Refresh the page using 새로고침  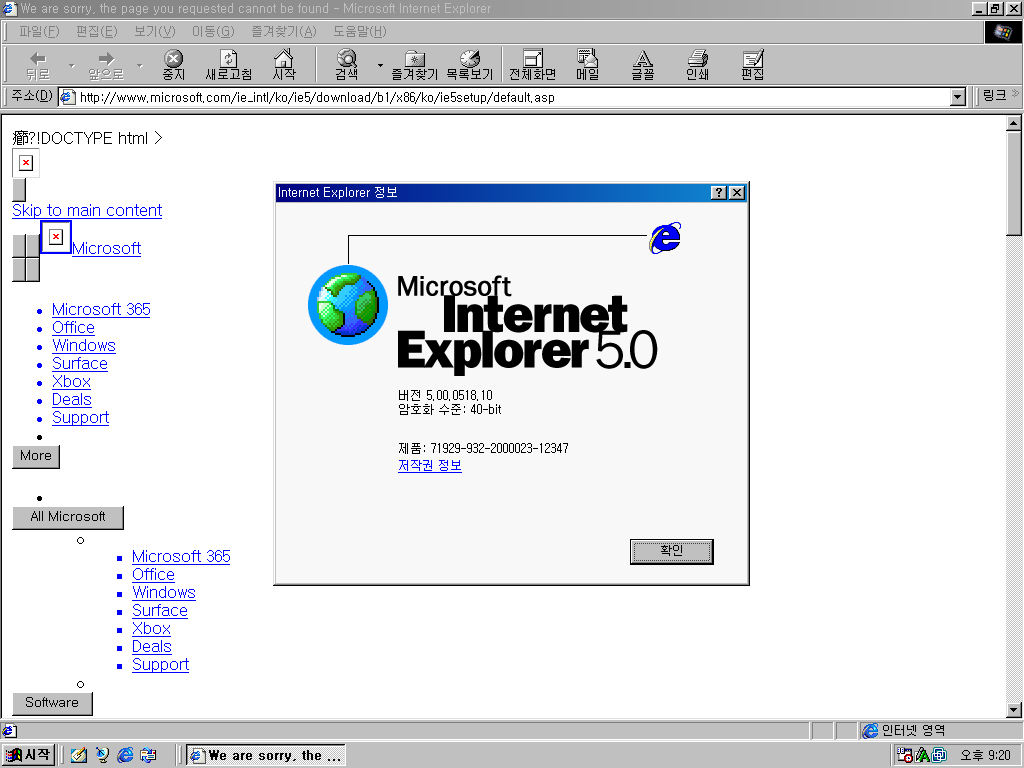(228, 65)
